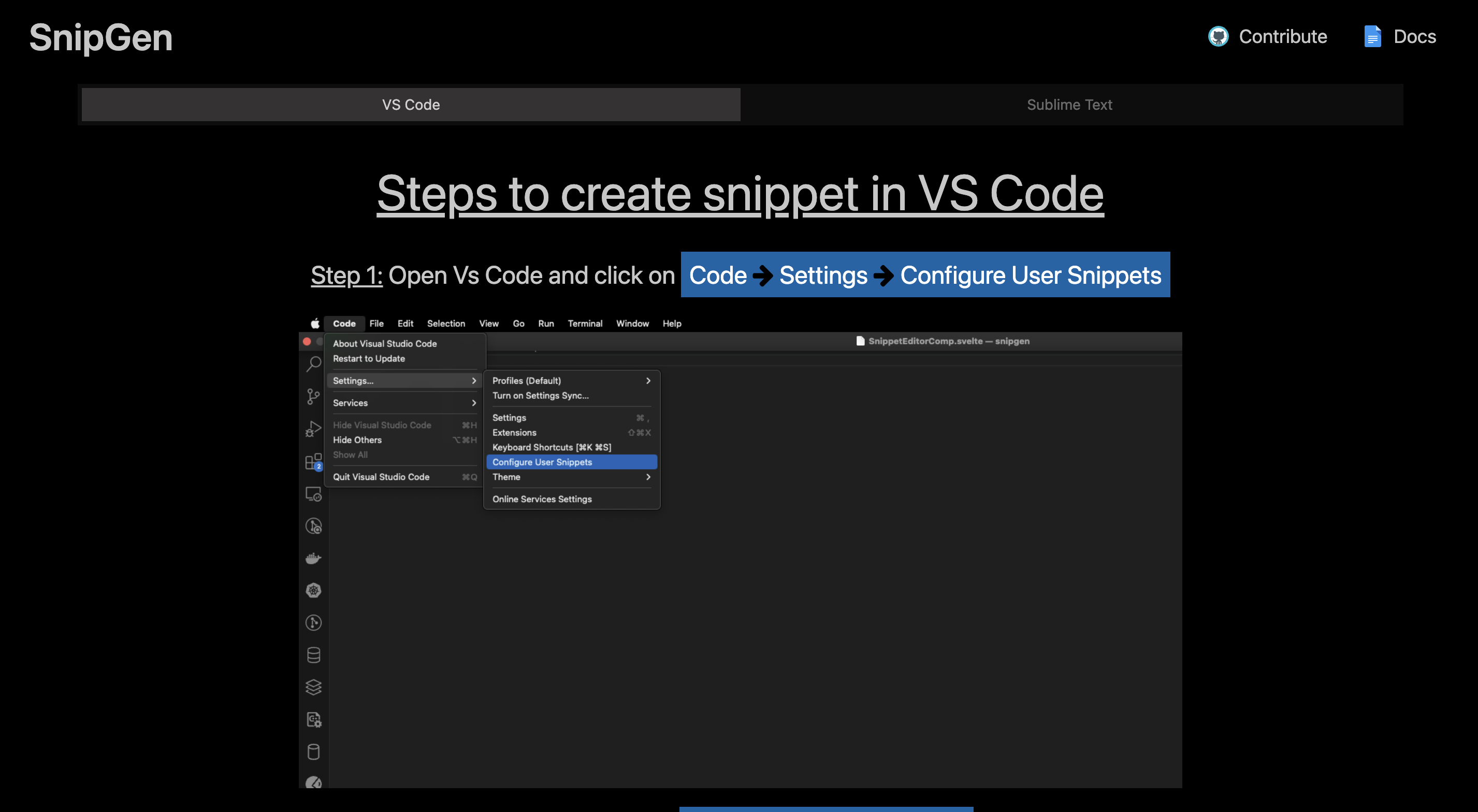Open the File menu

tap(376, 324)
